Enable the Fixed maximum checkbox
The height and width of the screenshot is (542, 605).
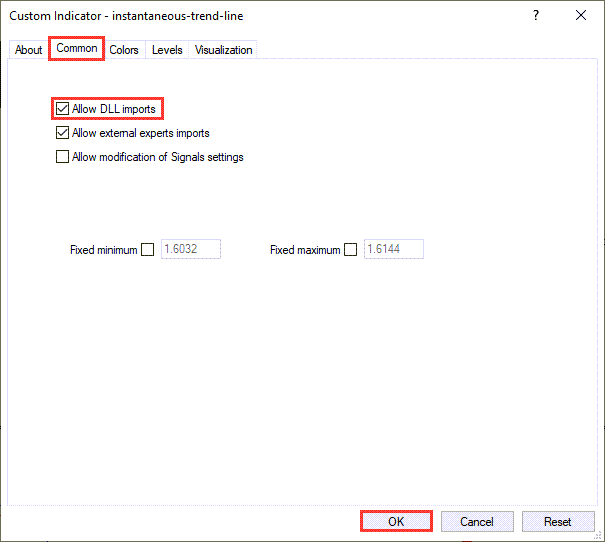click(350, 250)
